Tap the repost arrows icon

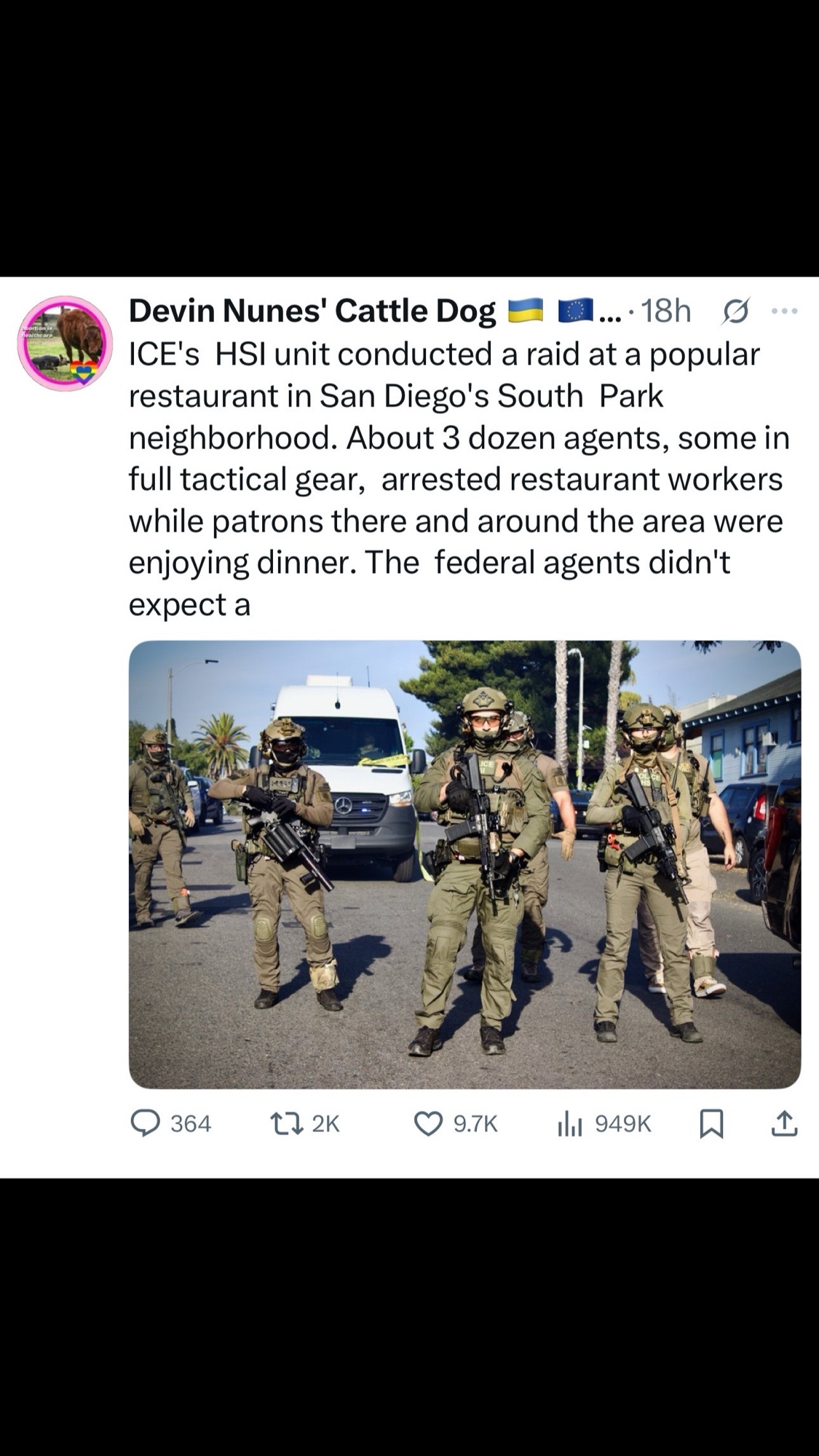coord(287,1123)
